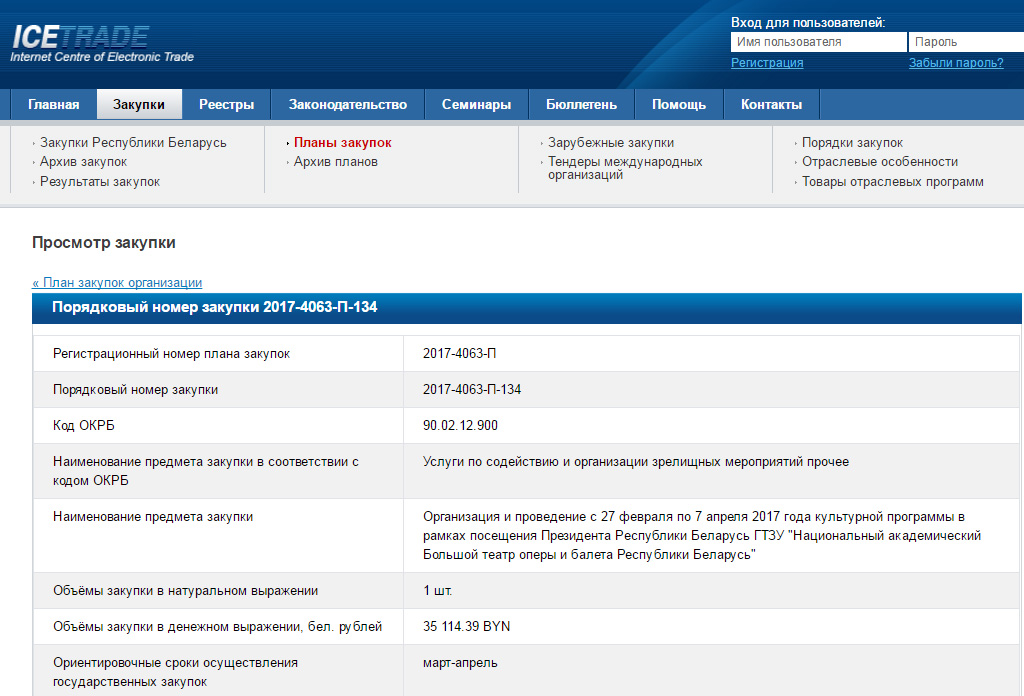Open Товары отраслевых программ link
Viewport: 1024px width, 696px height.
pyautogui.click(x=892, y=182)
